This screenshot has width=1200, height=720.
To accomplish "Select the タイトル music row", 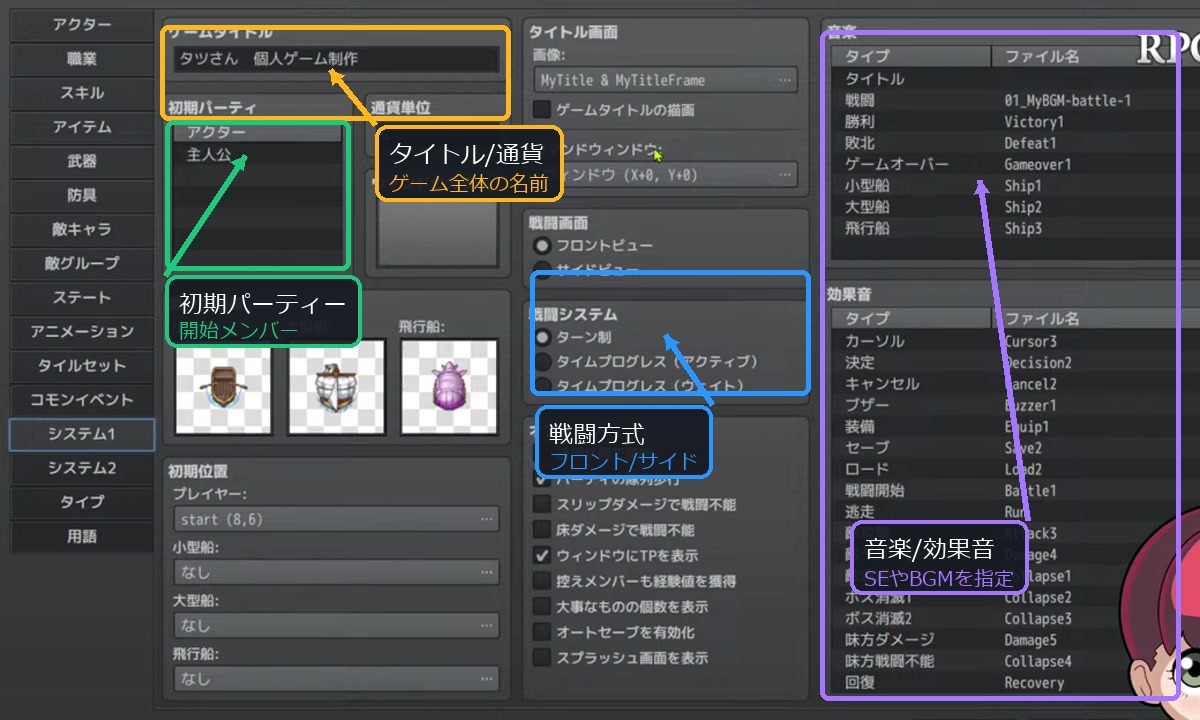I will click(1015, 78).
